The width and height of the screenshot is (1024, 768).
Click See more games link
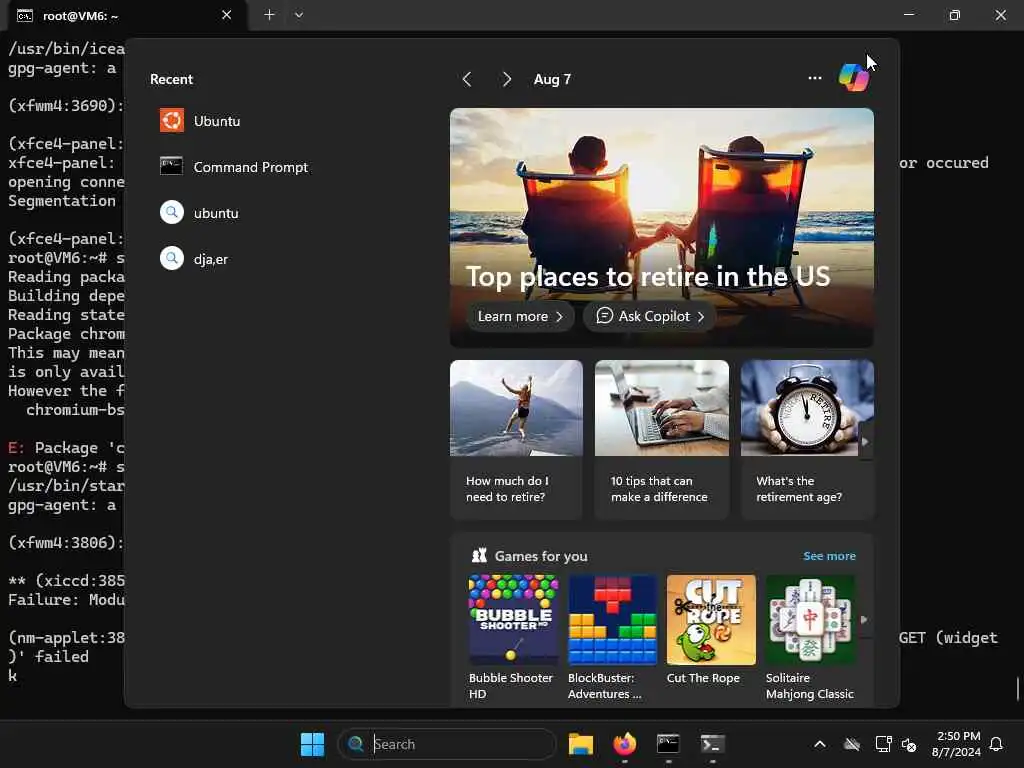(x=829, y=556)
